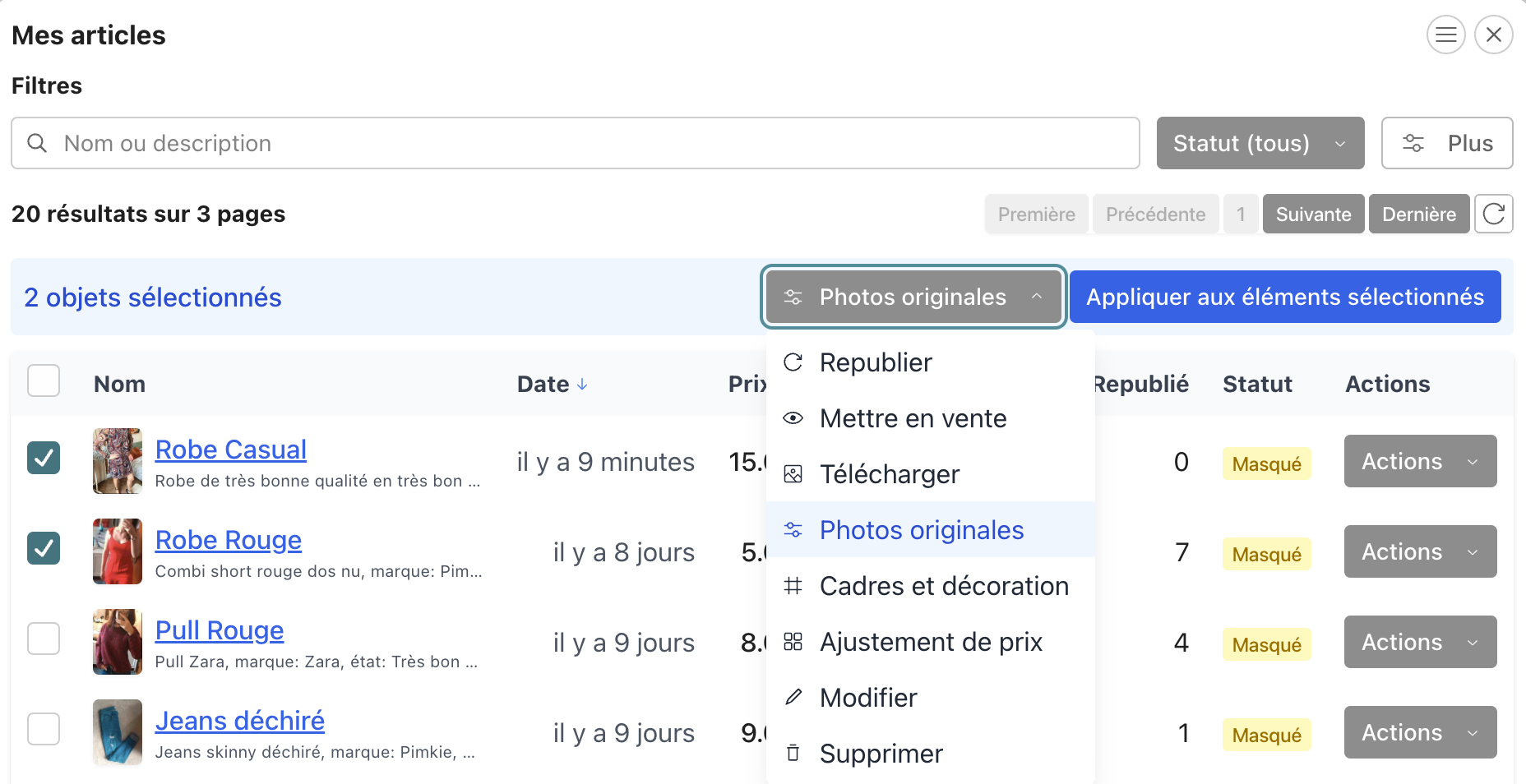
Task: Click Appliquer aux éléments sélectionnés
Action: pyautogui.click(x=1285, y=297)
